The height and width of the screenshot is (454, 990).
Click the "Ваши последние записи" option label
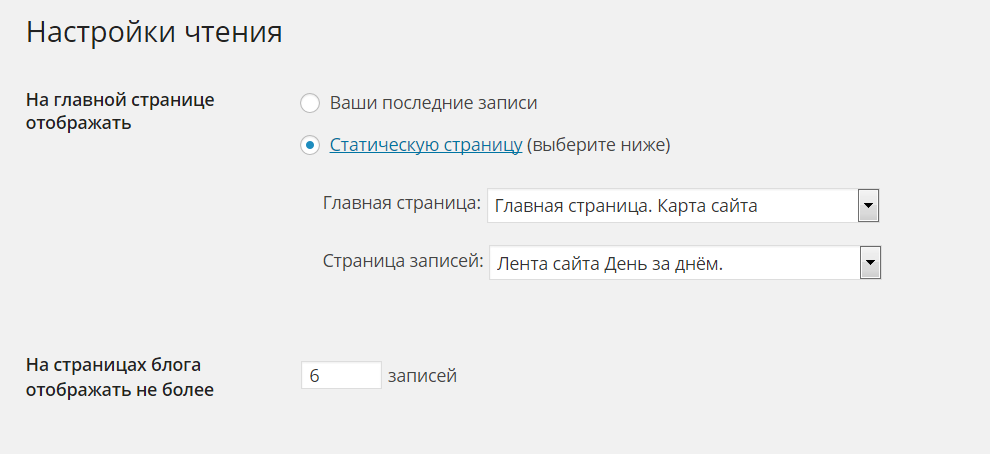click(x=433, y=103)
